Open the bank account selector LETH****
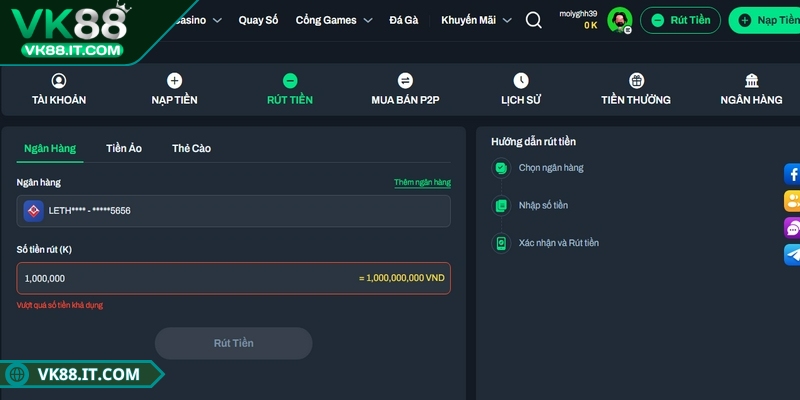Viewport: 800px width, 400px height. 234,211
